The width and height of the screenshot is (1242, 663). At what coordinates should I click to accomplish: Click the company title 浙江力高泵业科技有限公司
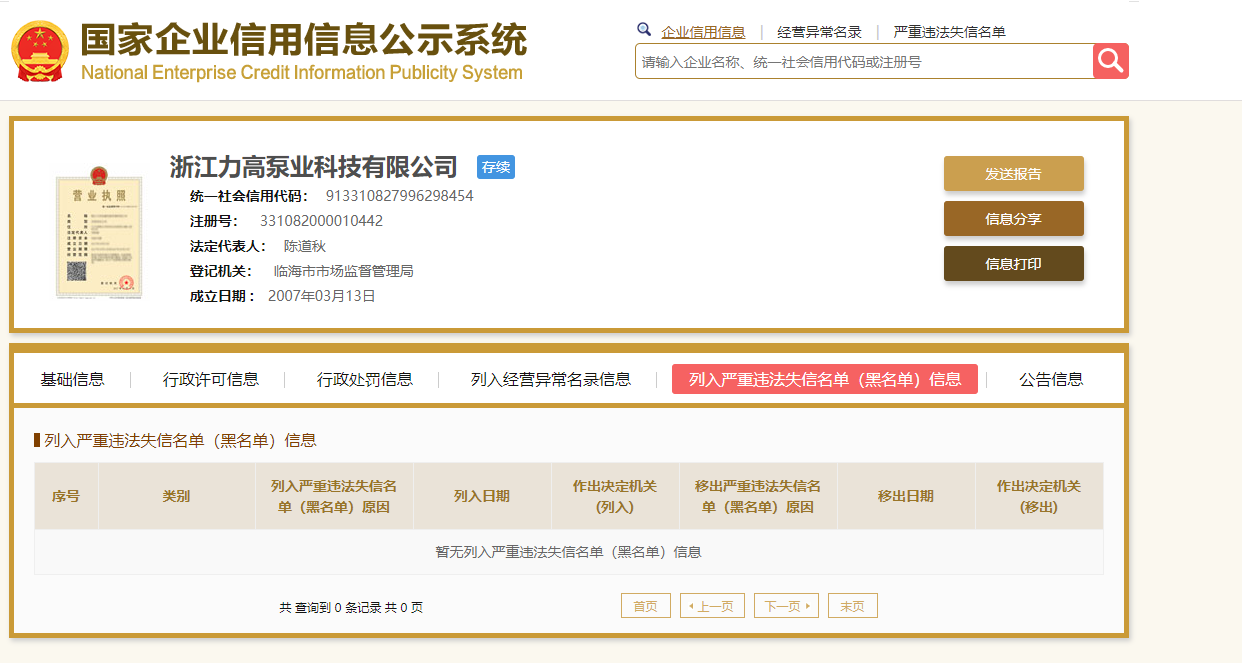click(314, 167)
